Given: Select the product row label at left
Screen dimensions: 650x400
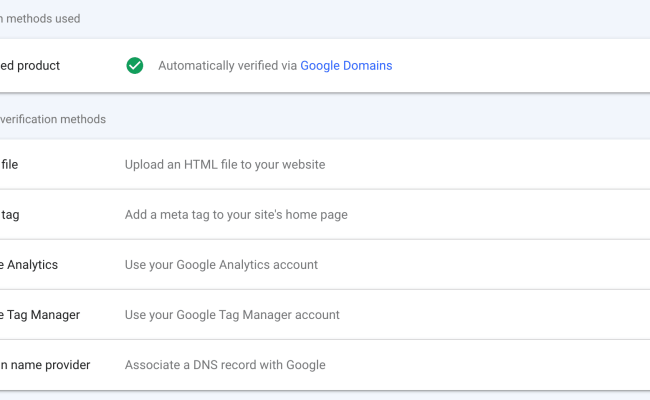Looking at the screenshot, I should pyautogui.click(x=30, y=66).
